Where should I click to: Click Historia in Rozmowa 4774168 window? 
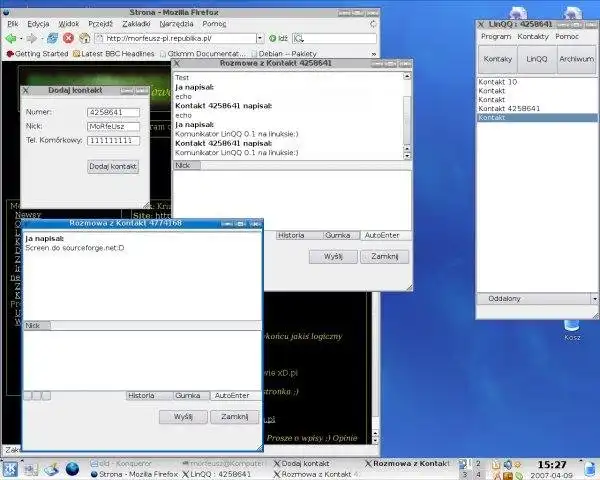(149, 395)
